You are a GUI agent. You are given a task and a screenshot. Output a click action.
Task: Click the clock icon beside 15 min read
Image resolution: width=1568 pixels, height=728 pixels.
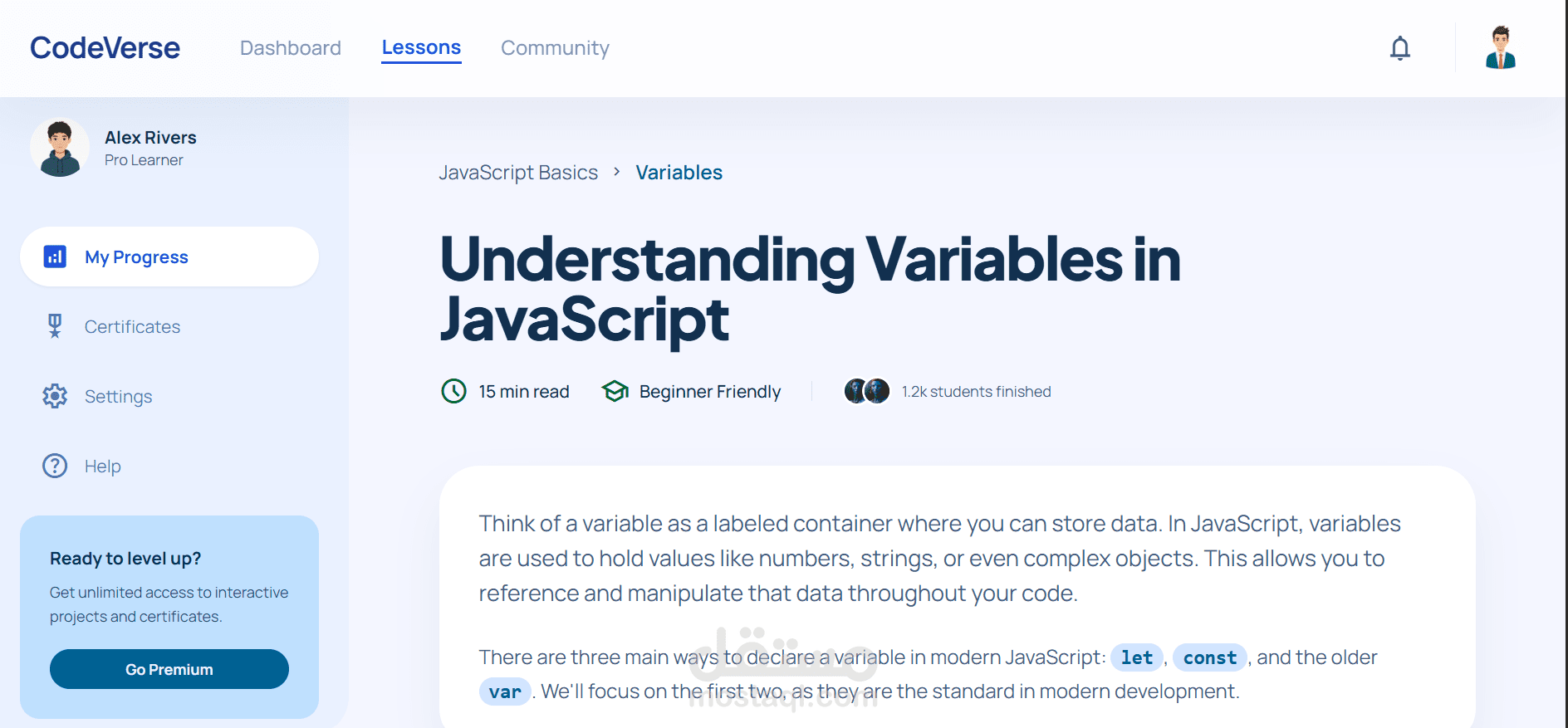453,391
